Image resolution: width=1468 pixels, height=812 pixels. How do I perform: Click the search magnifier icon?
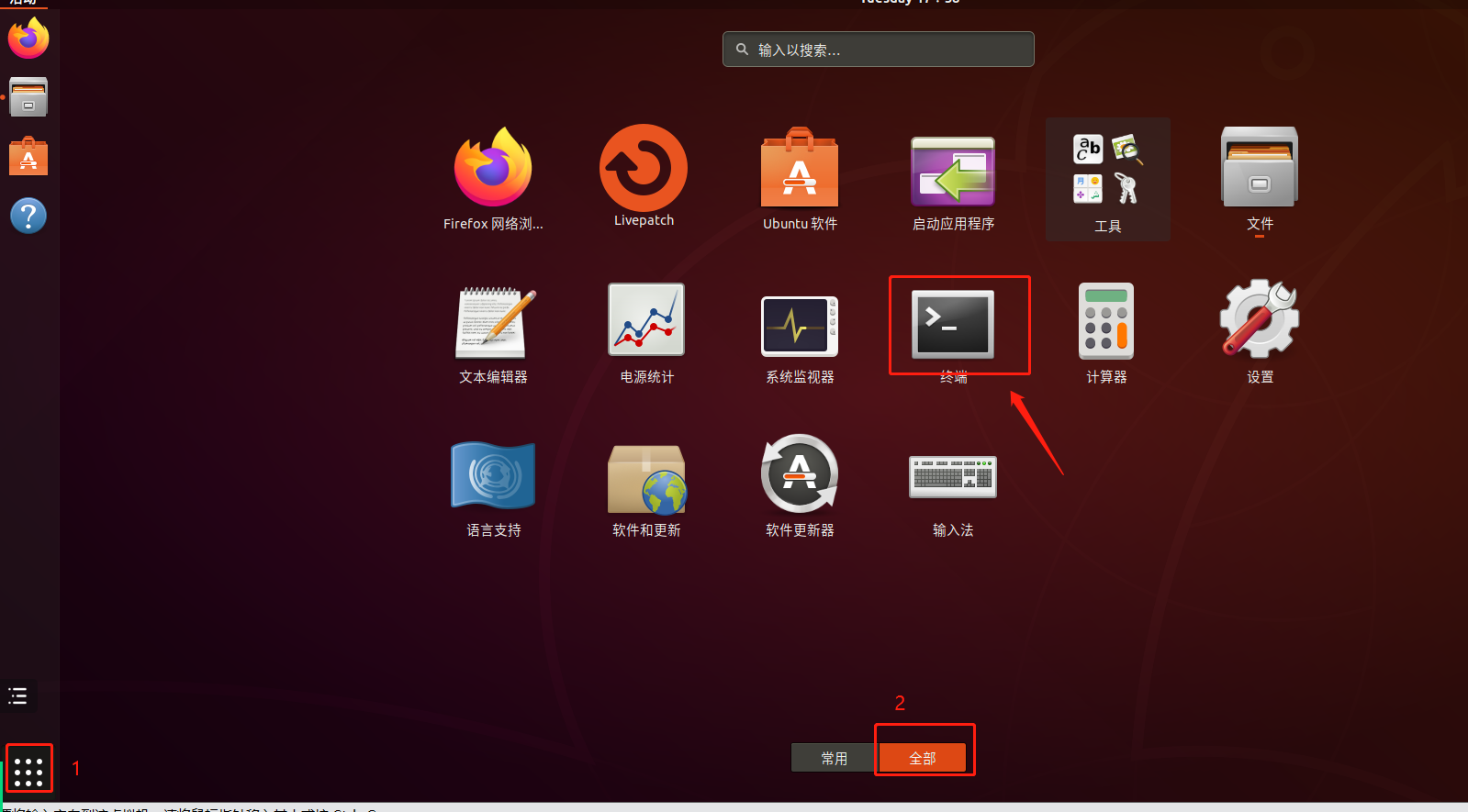[742, 50]
